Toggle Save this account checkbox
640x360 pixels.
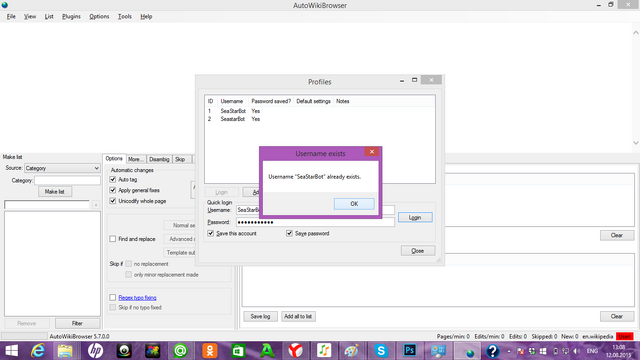tap(211, 233)
